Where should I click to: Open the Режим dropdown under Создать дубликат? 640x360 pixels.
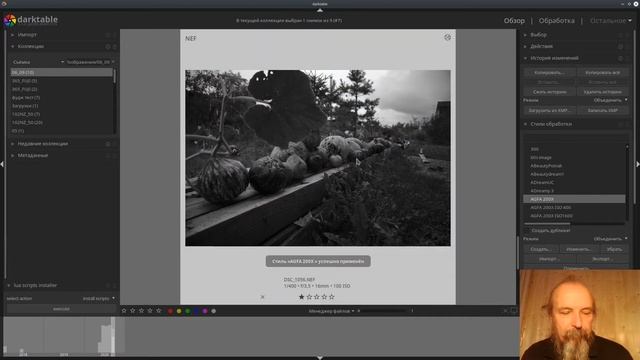(x=610, y=239)
